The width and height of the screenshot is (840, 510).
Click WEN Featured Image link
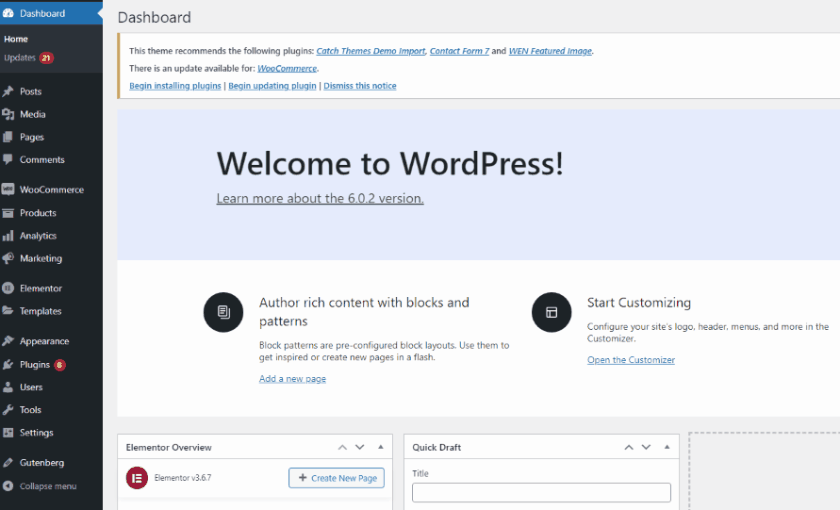pos(550,51)
